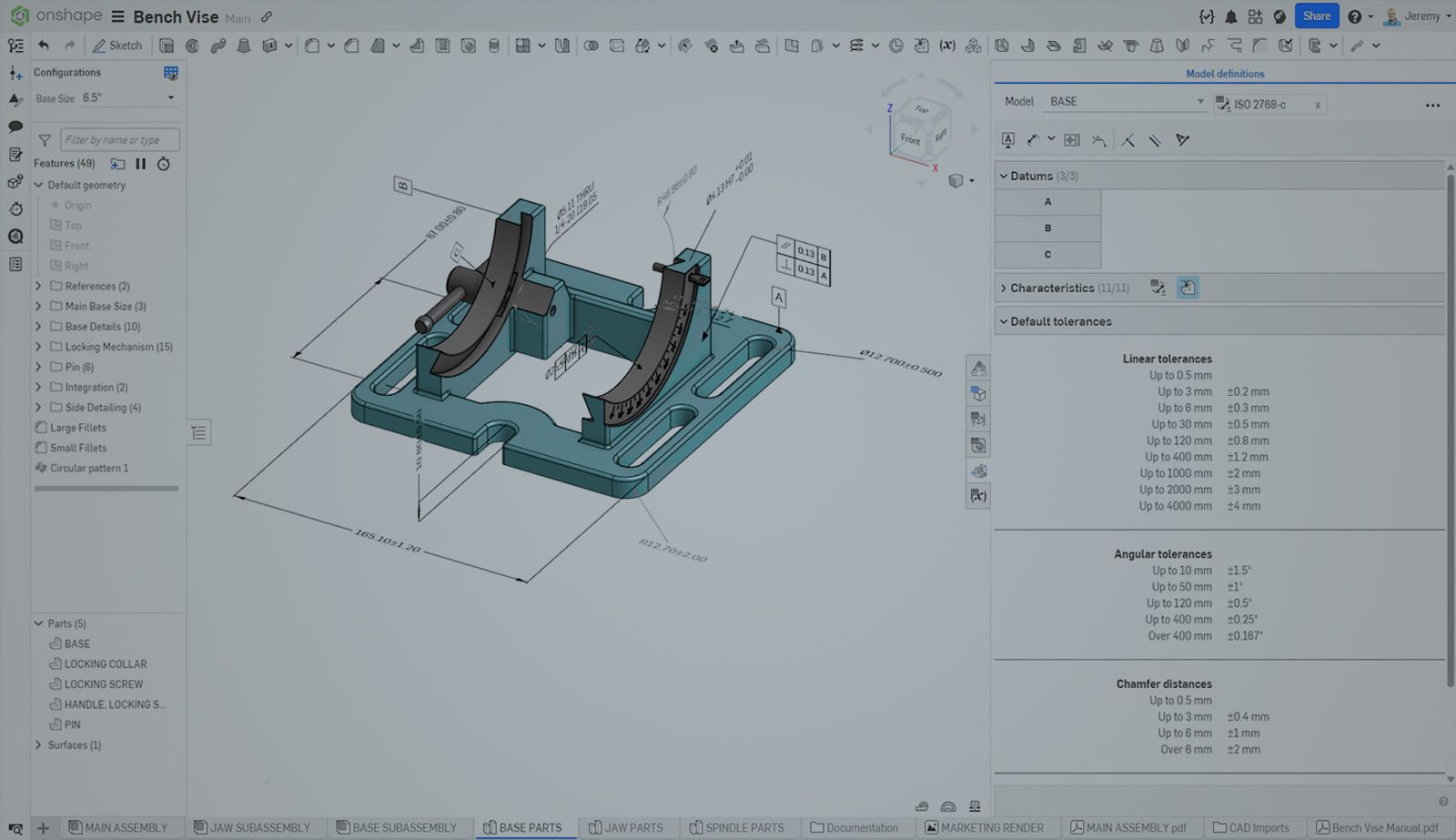The image size is (1456, 840).
Task: Remove the ISO 2768-c standard
Action: (x=1317, y=104)
